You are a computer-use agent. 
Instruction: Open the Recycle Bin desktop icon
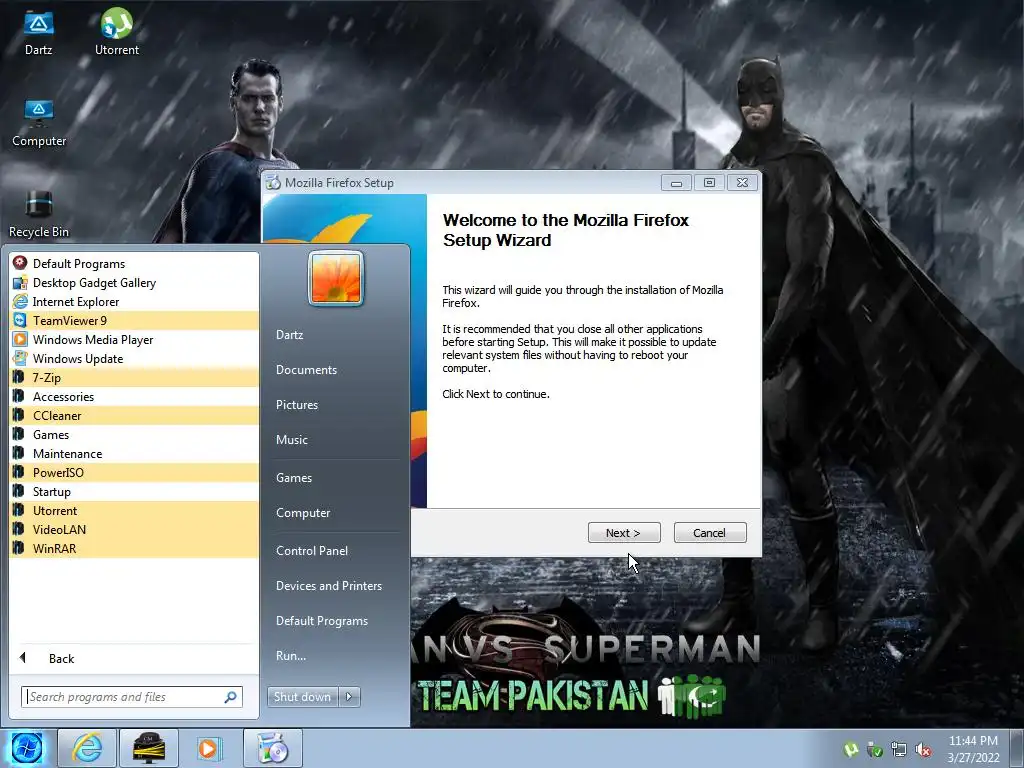pyautogui.click(x=39, y=215)
